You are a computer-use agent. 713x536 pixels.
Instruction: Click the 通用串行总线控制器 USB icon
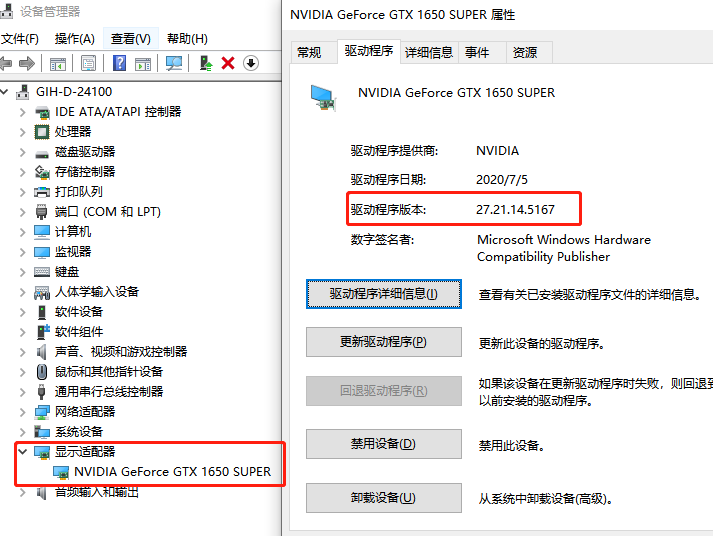click(x=41, y=392)
